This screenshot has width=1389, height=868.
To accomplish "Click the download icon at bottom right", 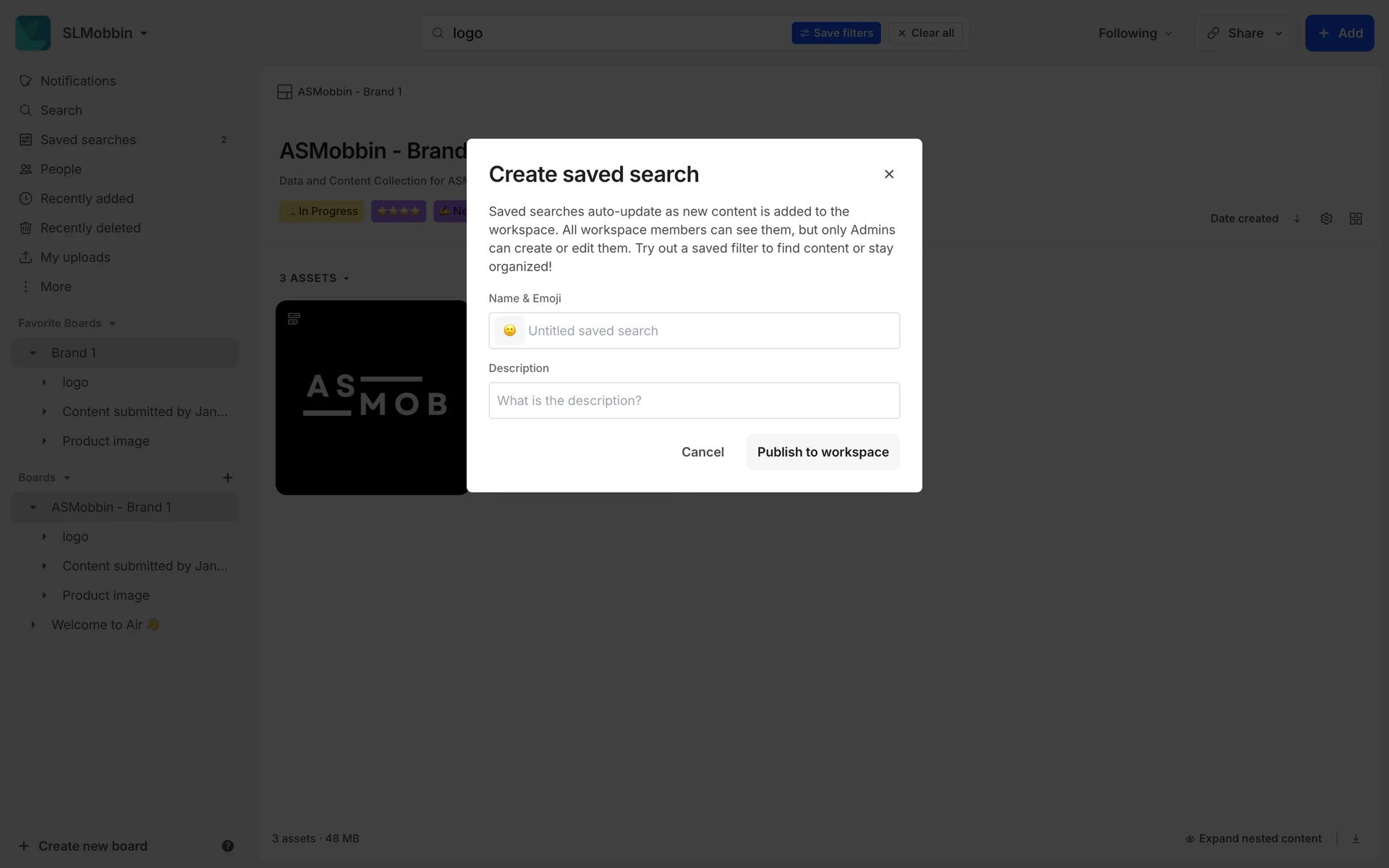I will click(x=1356, y=838).
